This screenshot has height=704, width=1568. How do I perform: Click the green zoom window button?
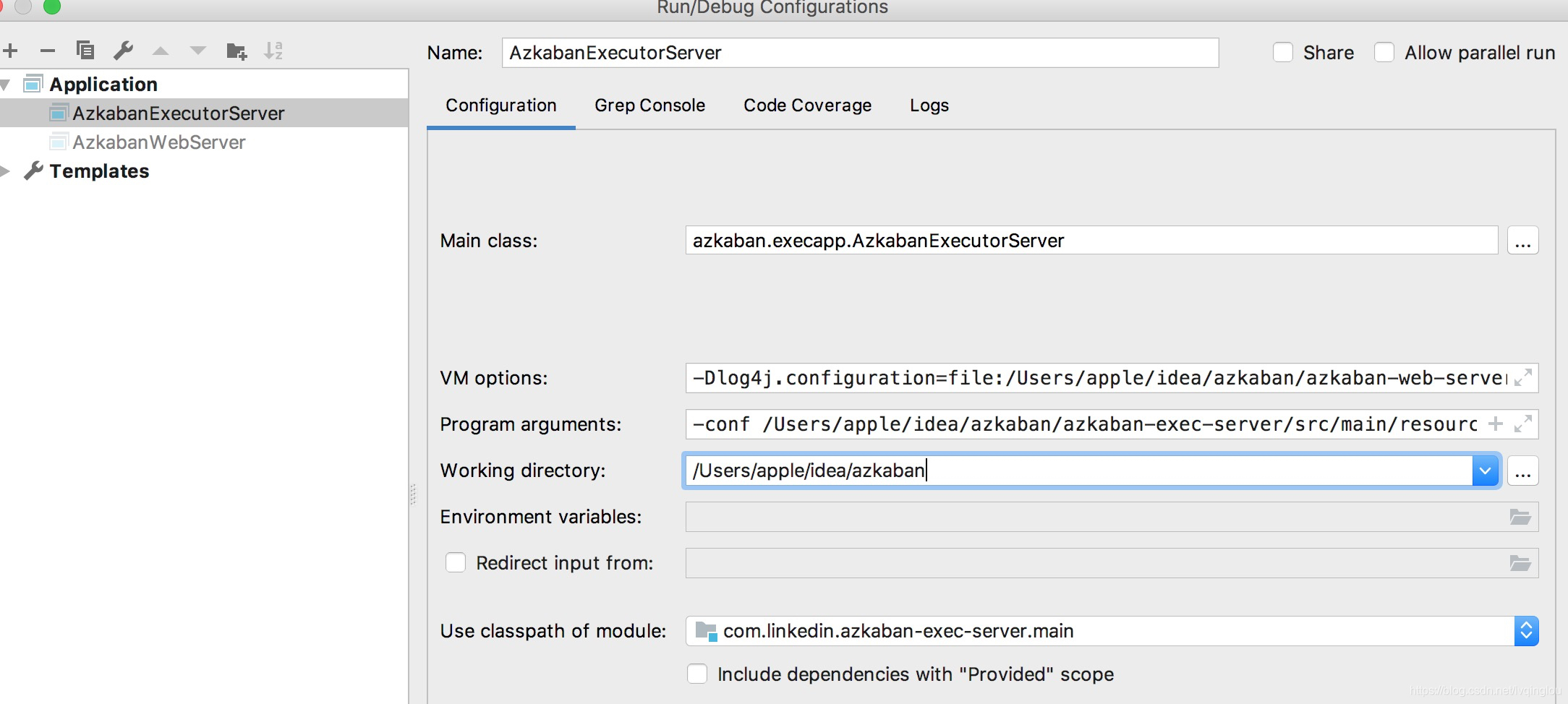52,7
